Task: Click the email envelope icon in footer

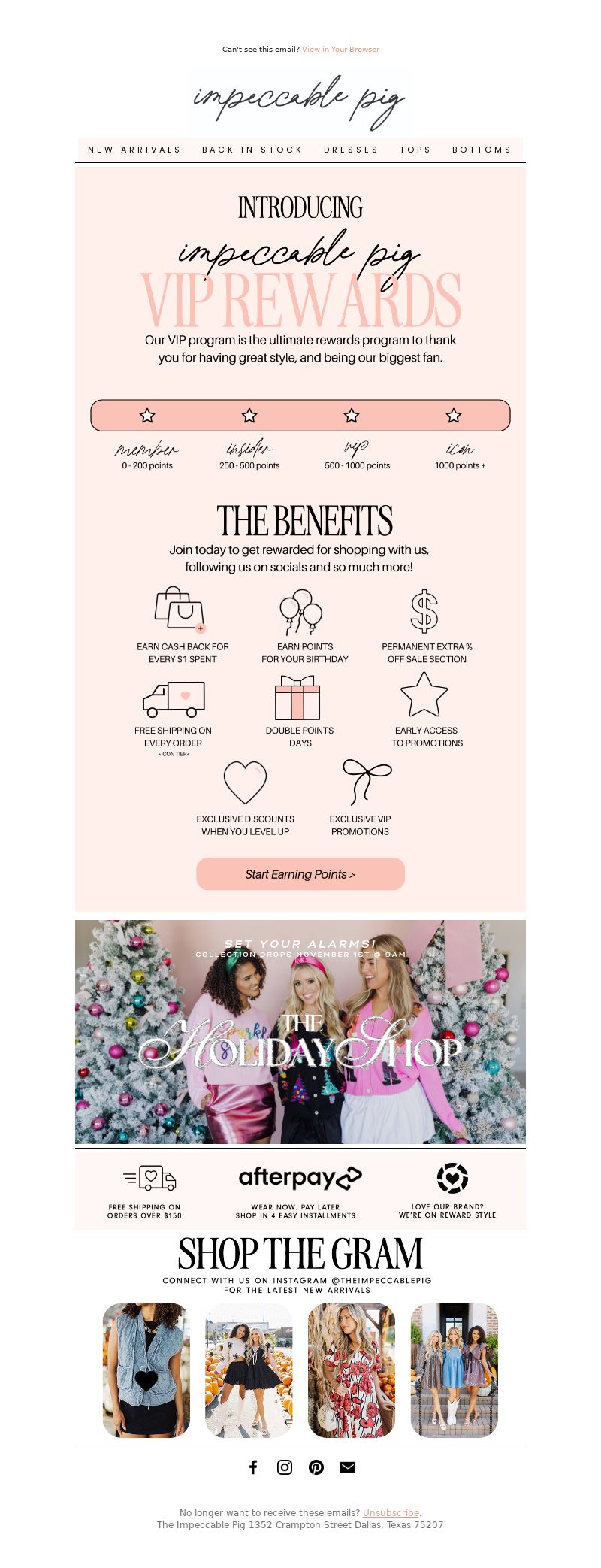Action: pyautogui.click(x=348, y=1467)
